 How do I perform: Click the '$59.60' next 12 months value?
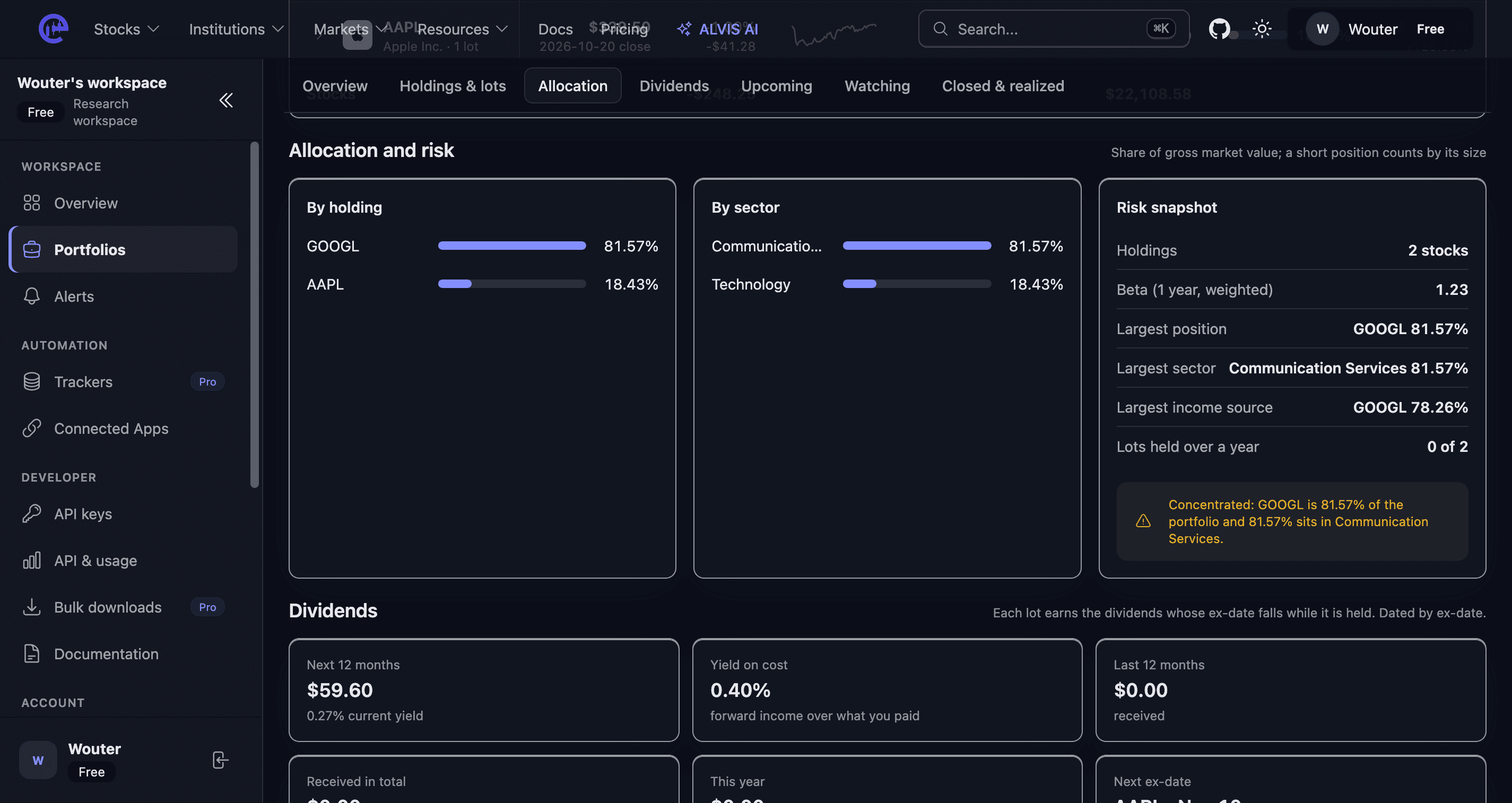340,691
